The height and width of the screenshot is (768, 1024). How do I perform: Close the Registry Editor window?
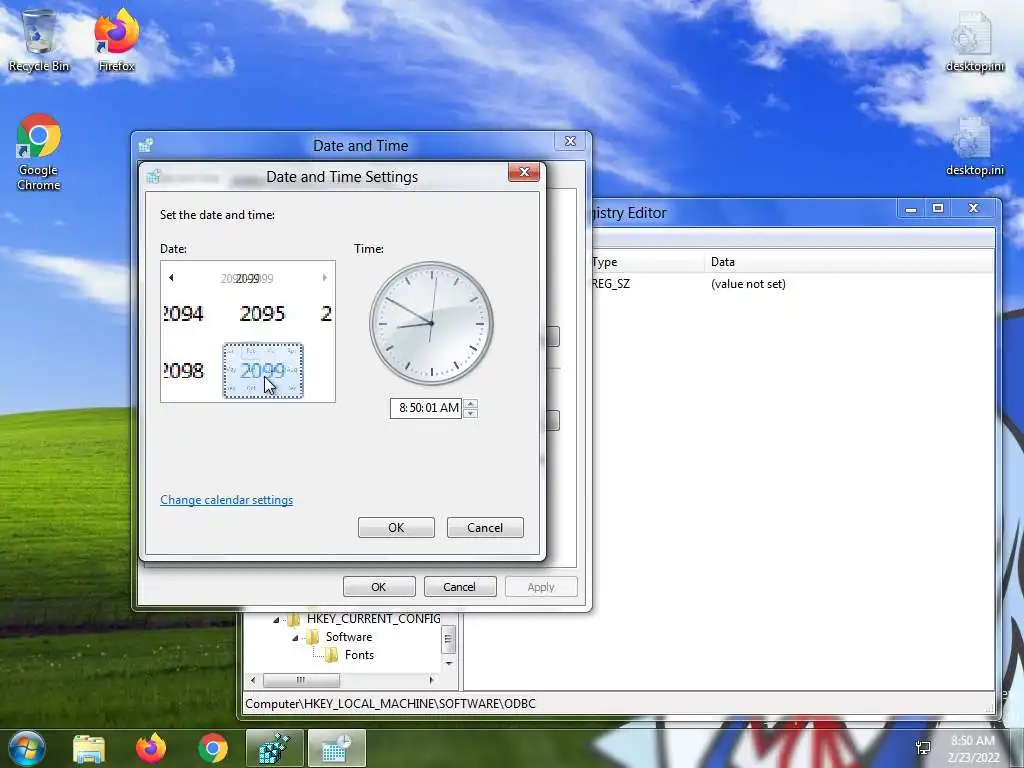click(x=974, y=209)
